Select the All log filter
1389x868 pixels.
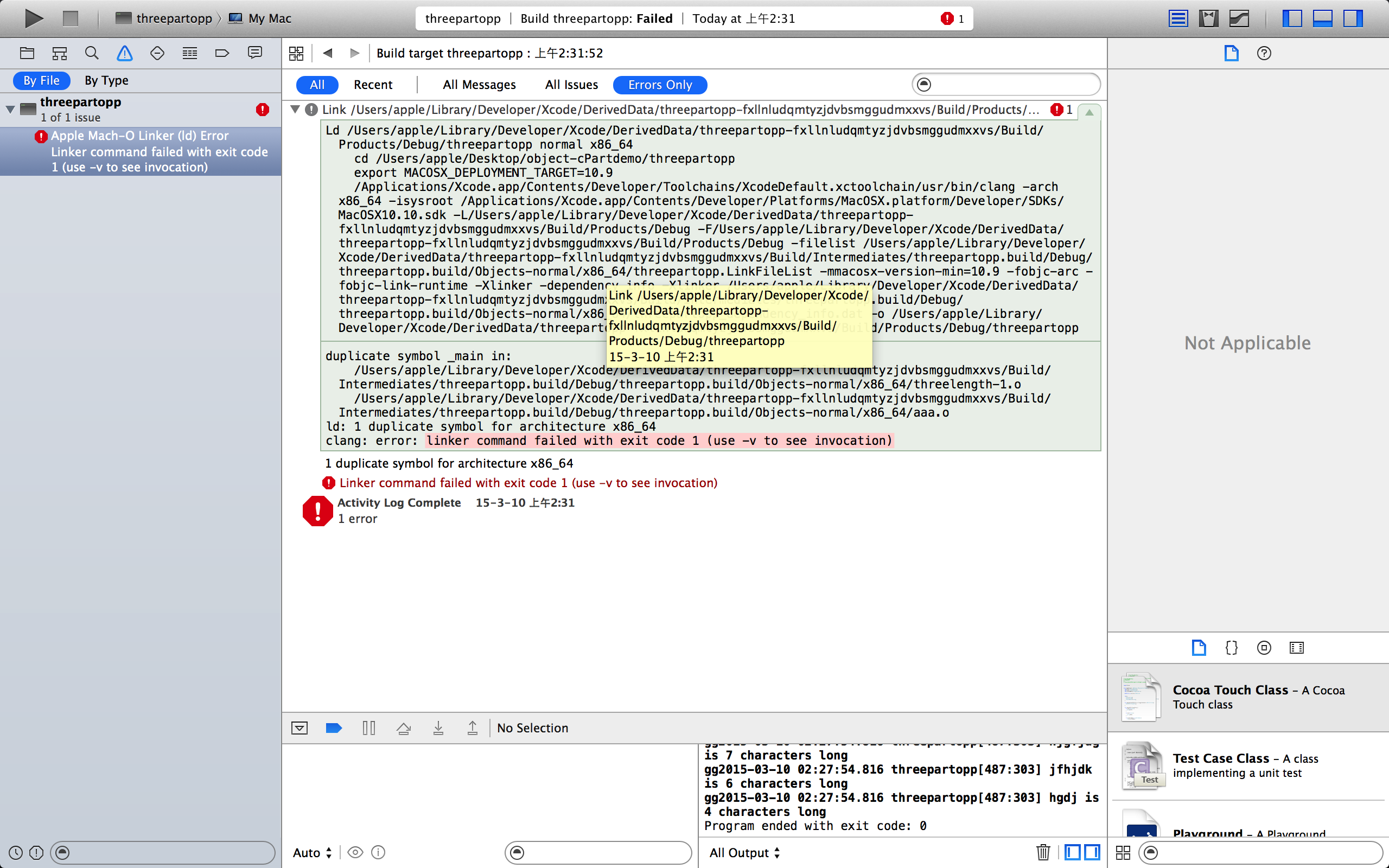click(x=317, y=85)
